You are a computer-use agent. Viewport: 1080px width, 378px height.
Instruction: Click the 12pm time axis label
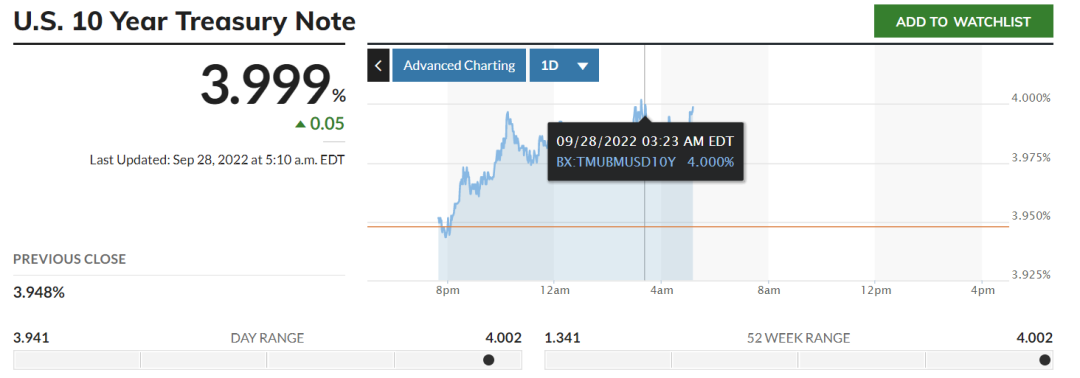[875, 290]
